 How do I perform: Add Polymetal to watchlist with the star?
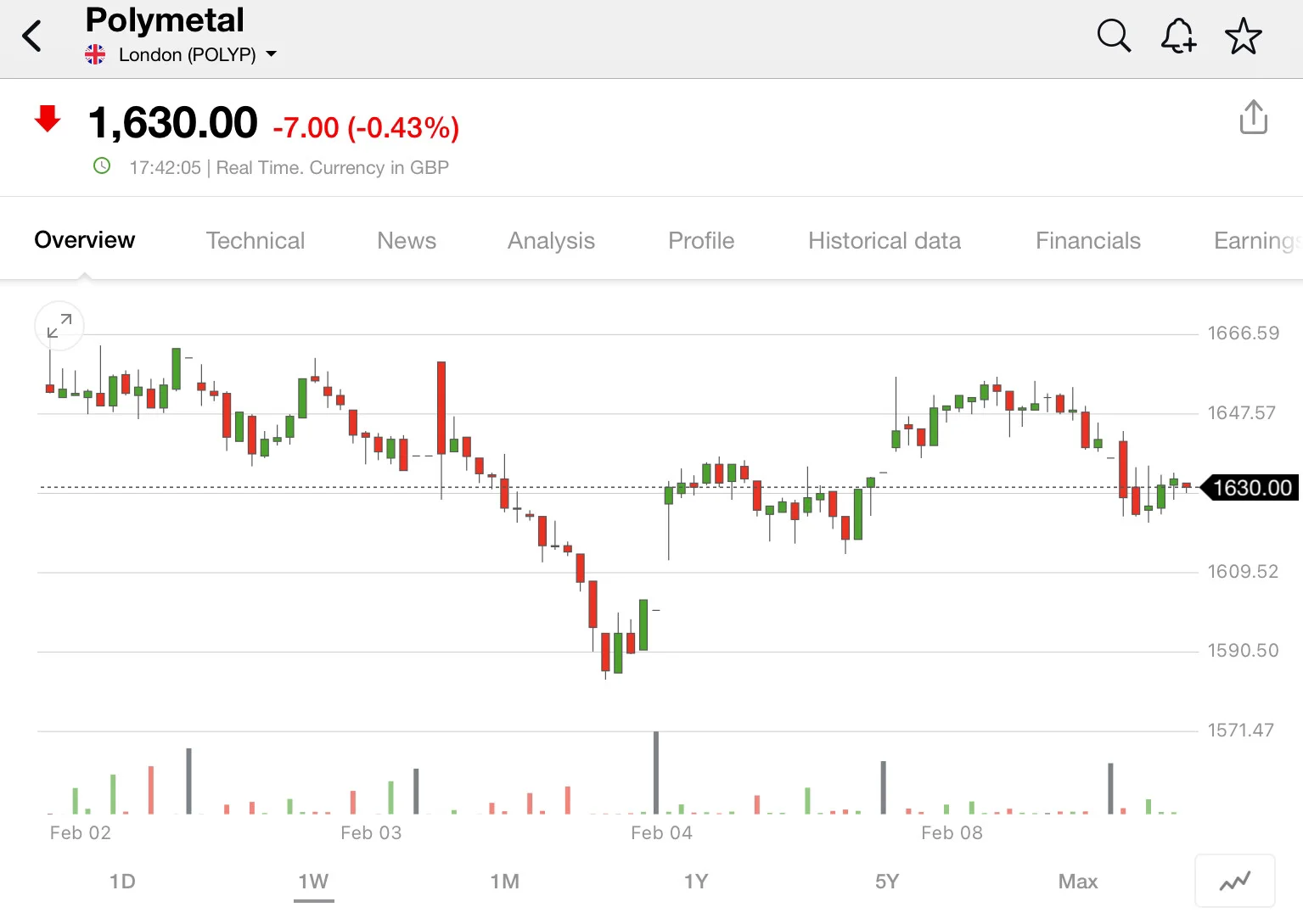click(1243, 36)
